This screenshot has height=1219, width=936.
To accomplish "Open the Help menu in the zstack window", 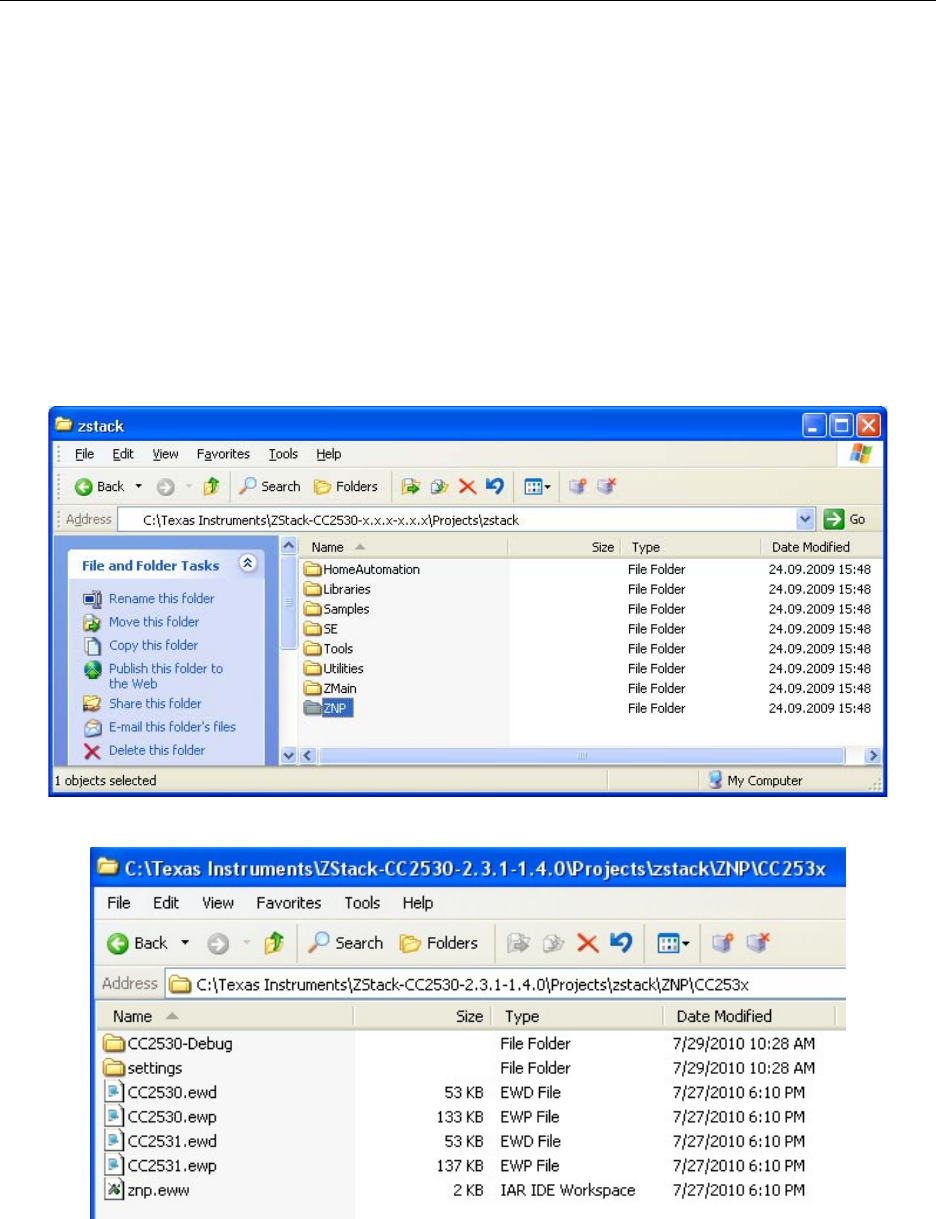I will (329, 454).
